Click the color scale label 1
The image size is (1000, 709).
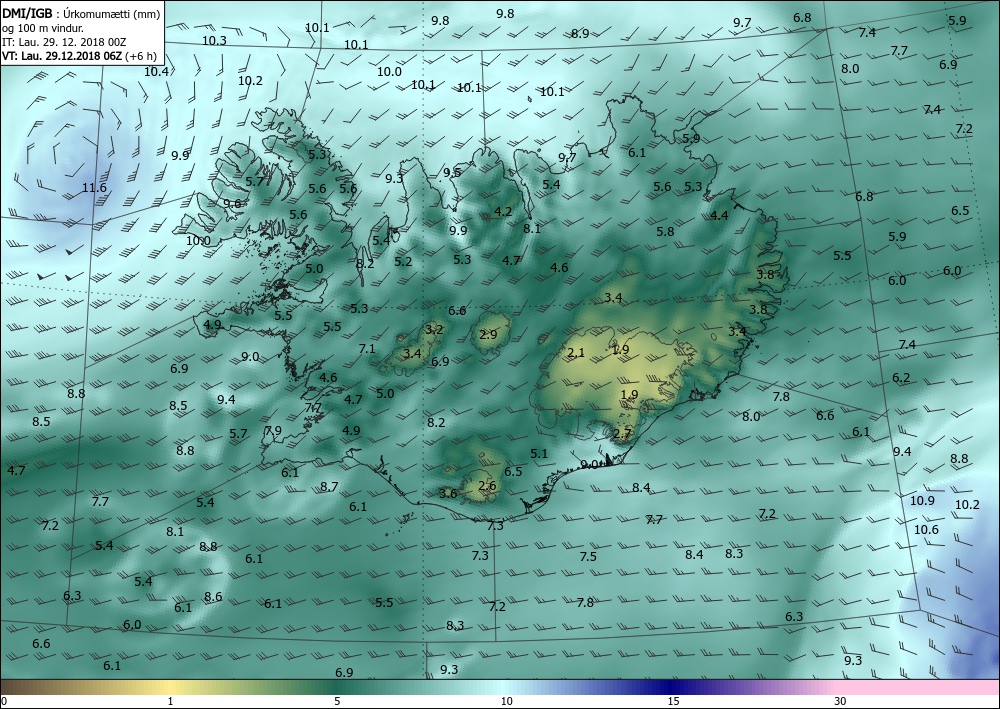click(x=170, y=702)
